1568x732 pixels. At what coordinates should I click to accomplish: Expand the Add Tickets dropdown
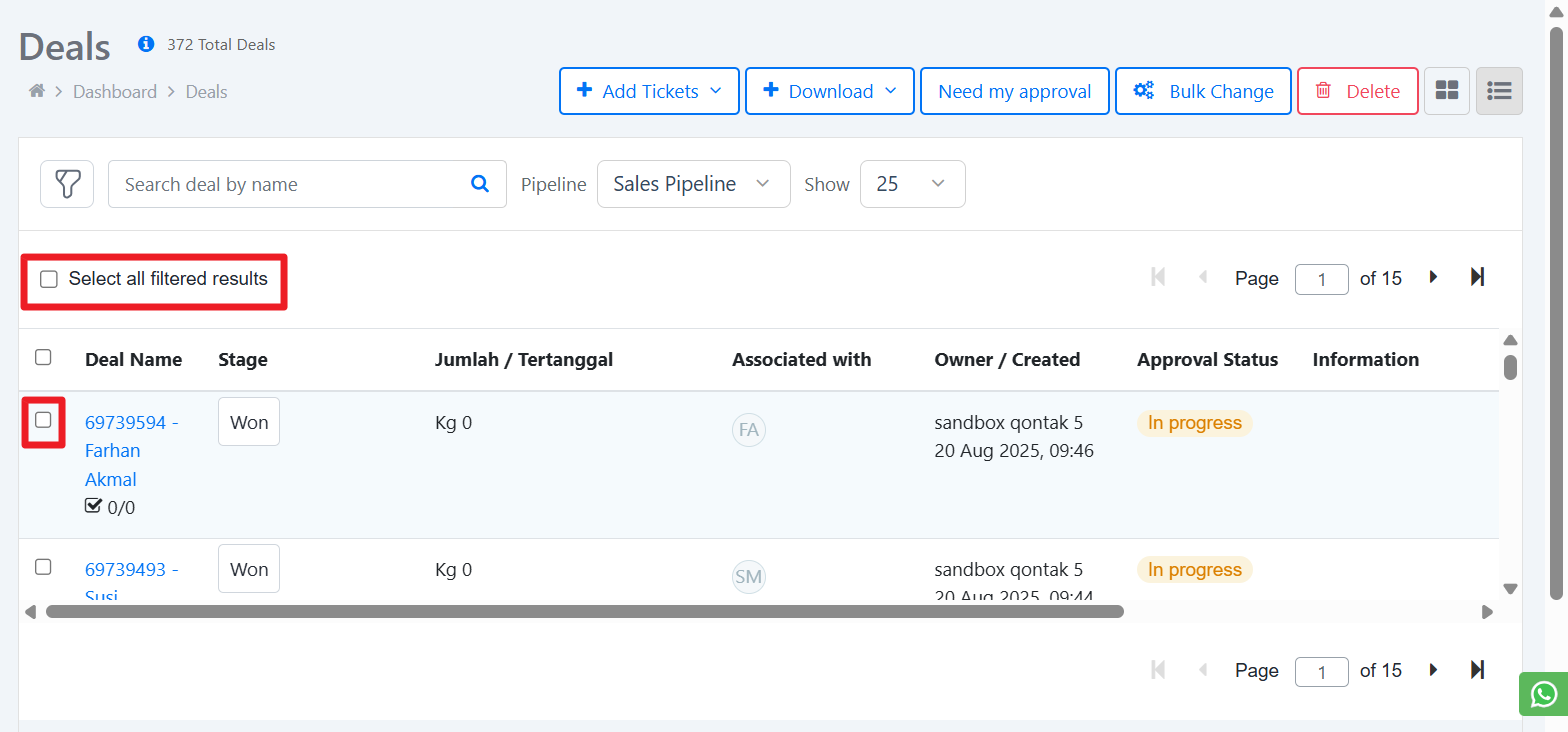[x=649, y=91]
